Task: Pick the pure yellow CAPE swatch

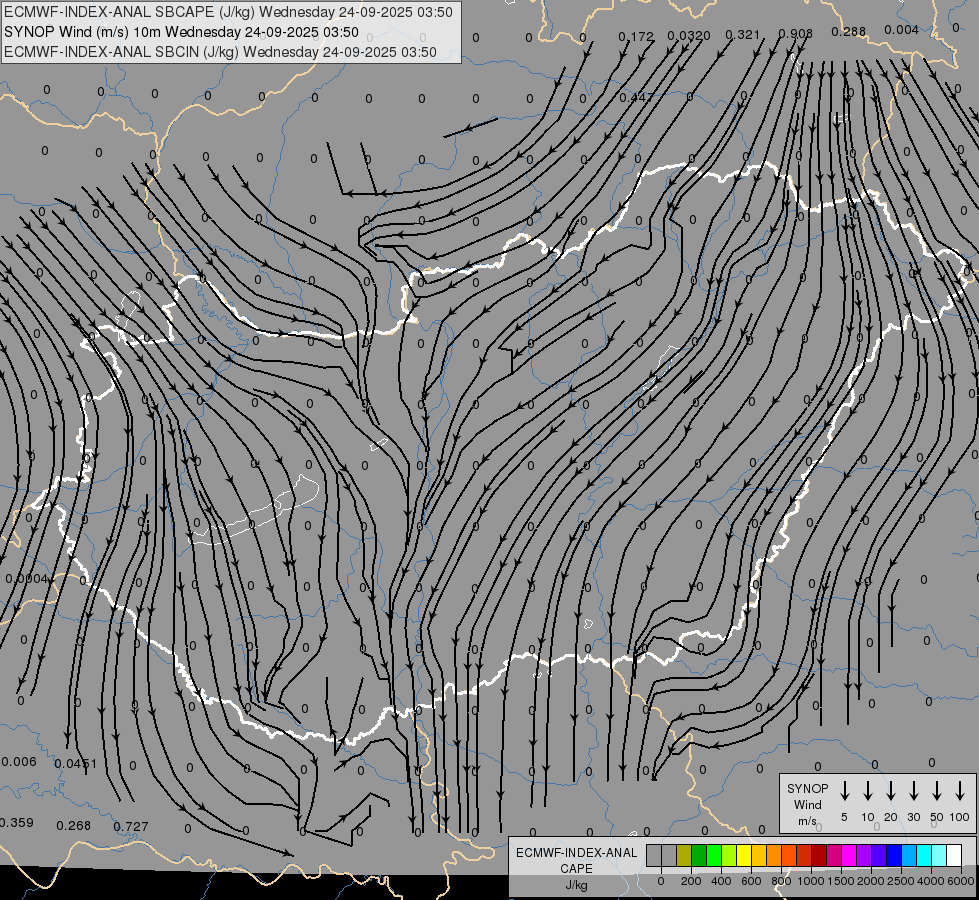Action: tap(744, 855)
